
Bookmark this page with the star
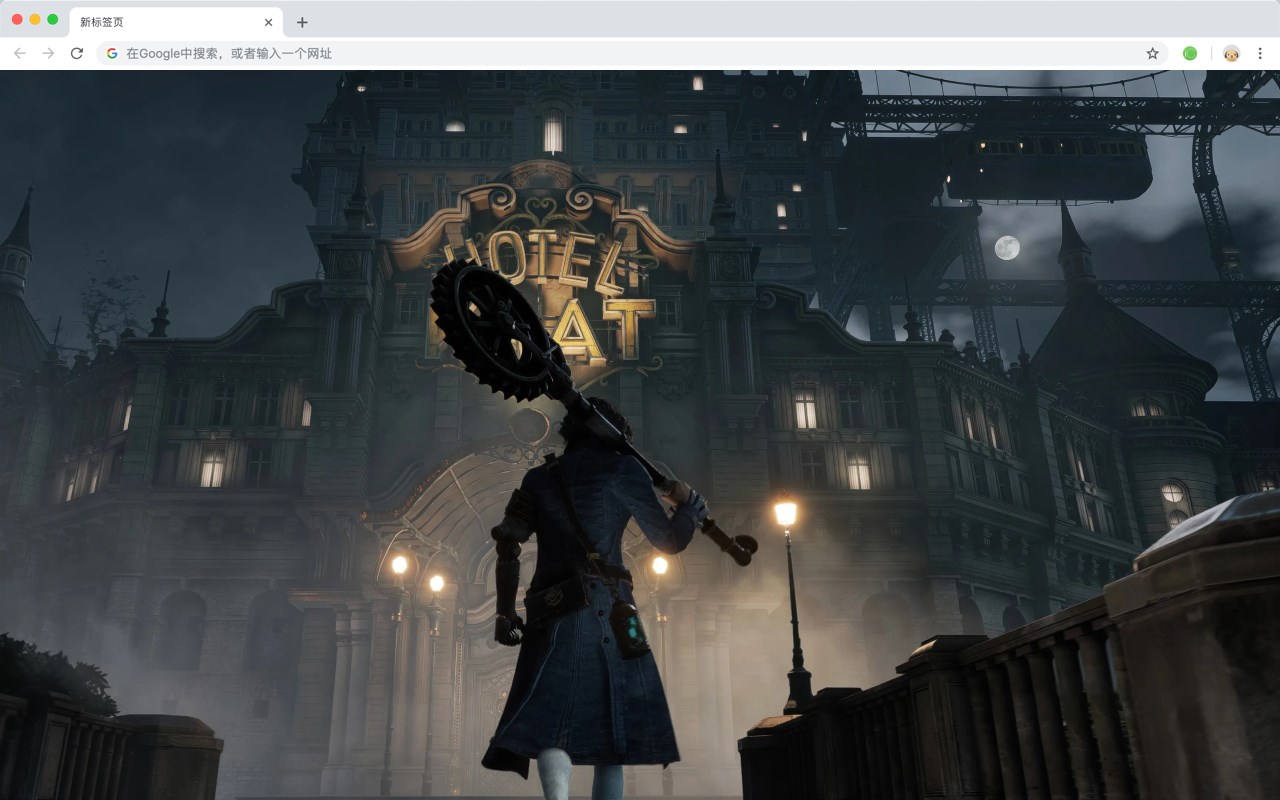pyautogui.click(x=1152, y=53)
